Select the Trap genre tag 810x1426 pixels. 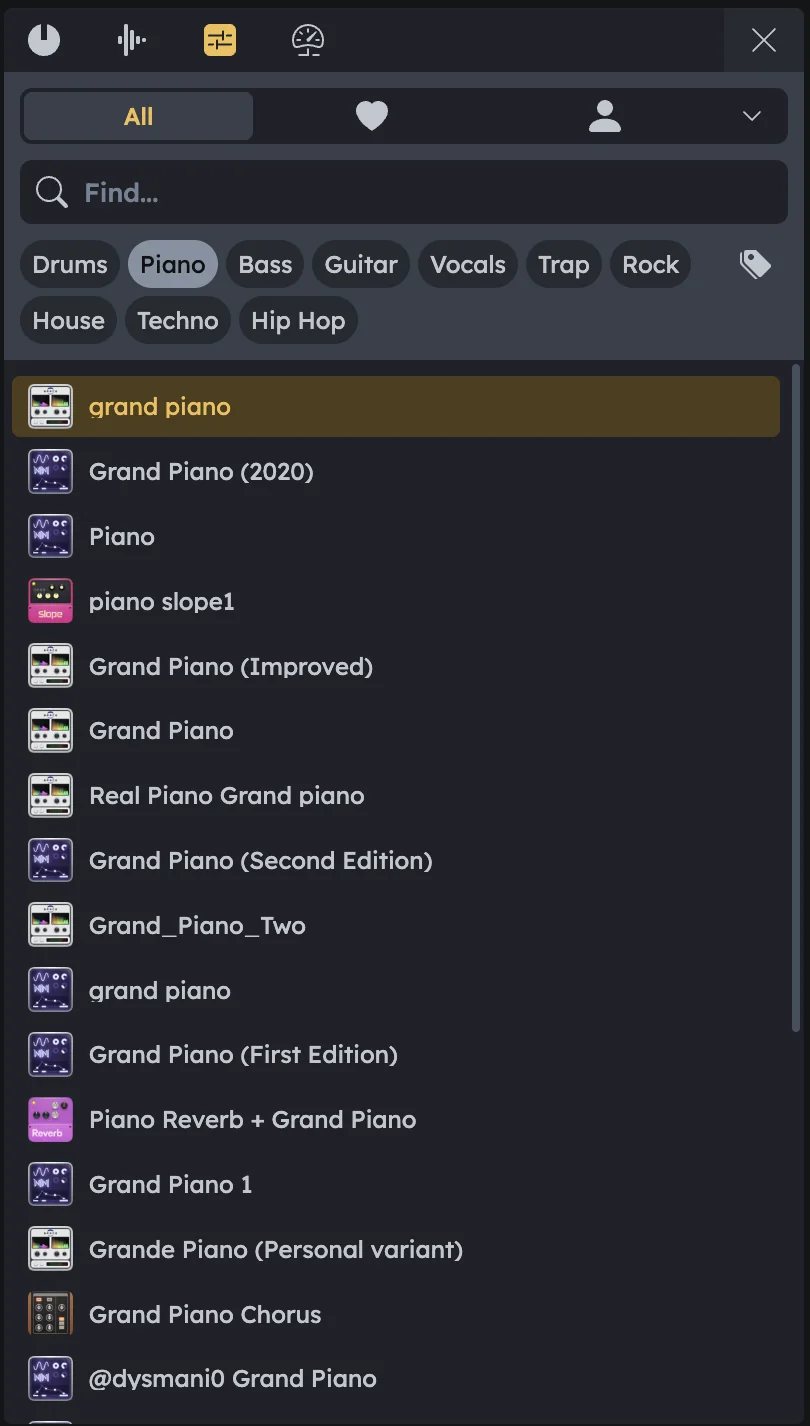click(x=563, y=264)
